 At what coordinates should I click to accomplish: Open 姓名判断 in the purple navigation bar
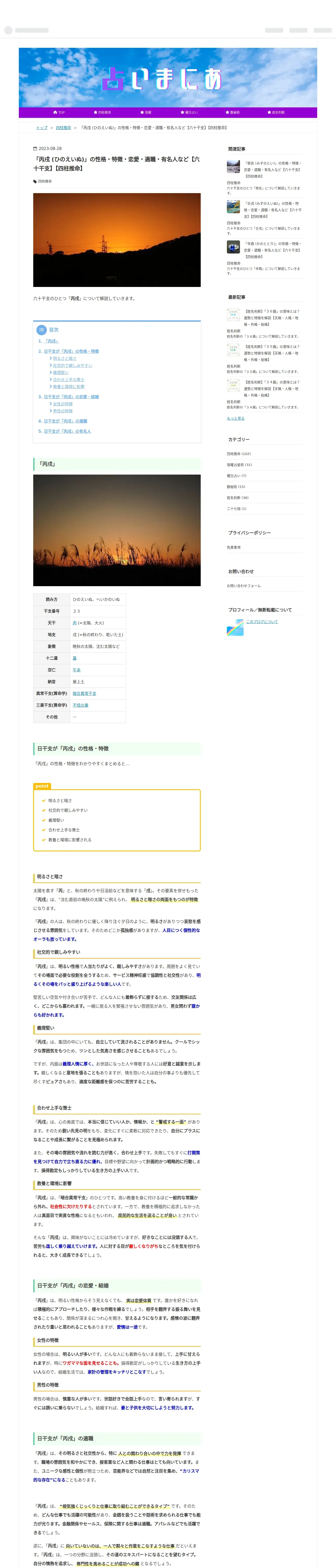pyautogui.click(x=276, y=113)
